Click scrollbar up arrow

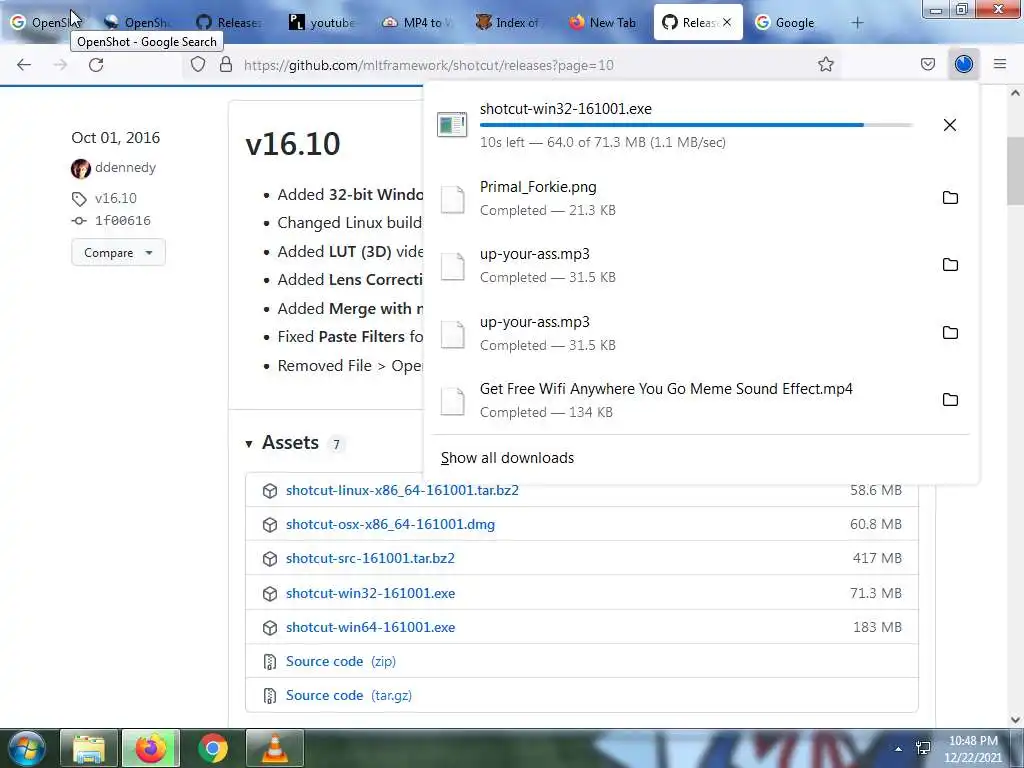(1015, 93)
